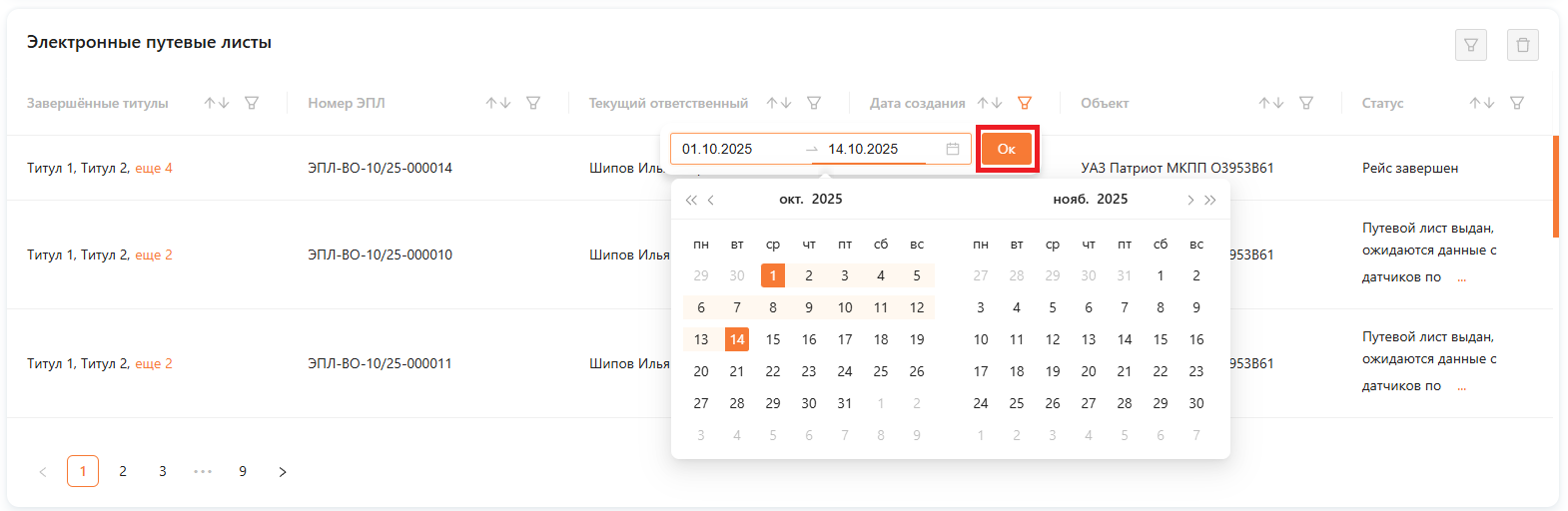The width and height of the screenshot is (1568, 511).
Task: Go to previous year with double-left arrow
Action: [x=691, y=200]
